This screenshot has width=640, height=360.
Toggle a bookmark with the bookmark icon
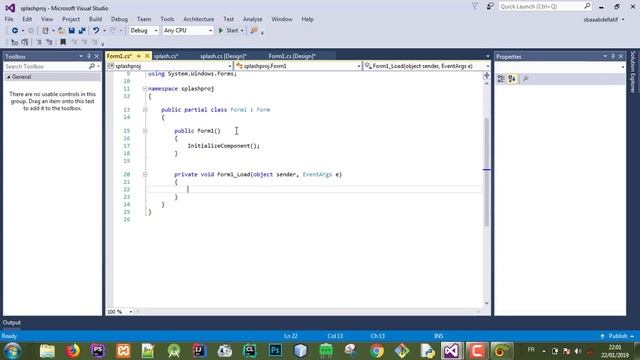[63, 42]
